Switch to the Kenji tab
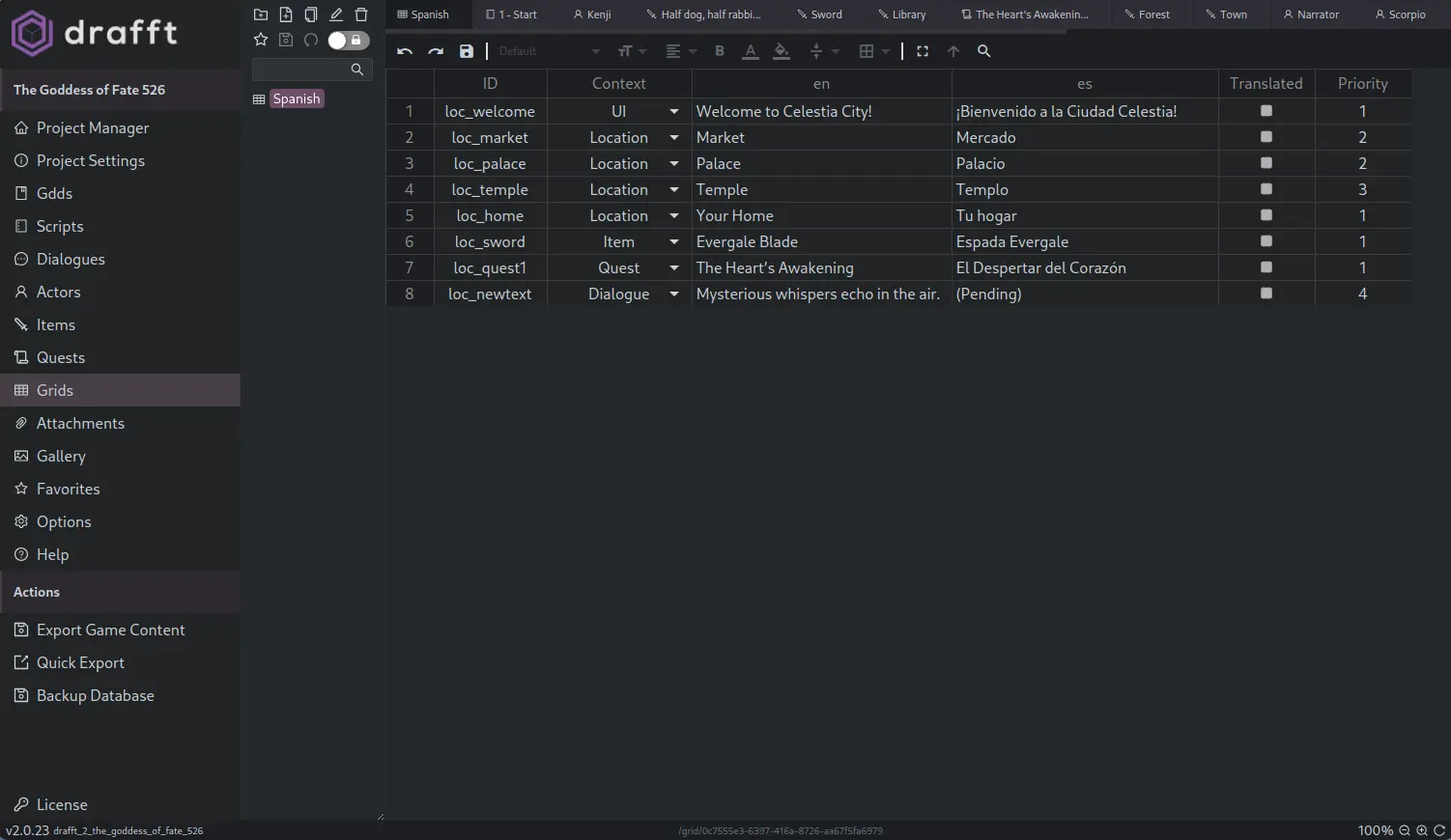 click(x=592, y=14)
